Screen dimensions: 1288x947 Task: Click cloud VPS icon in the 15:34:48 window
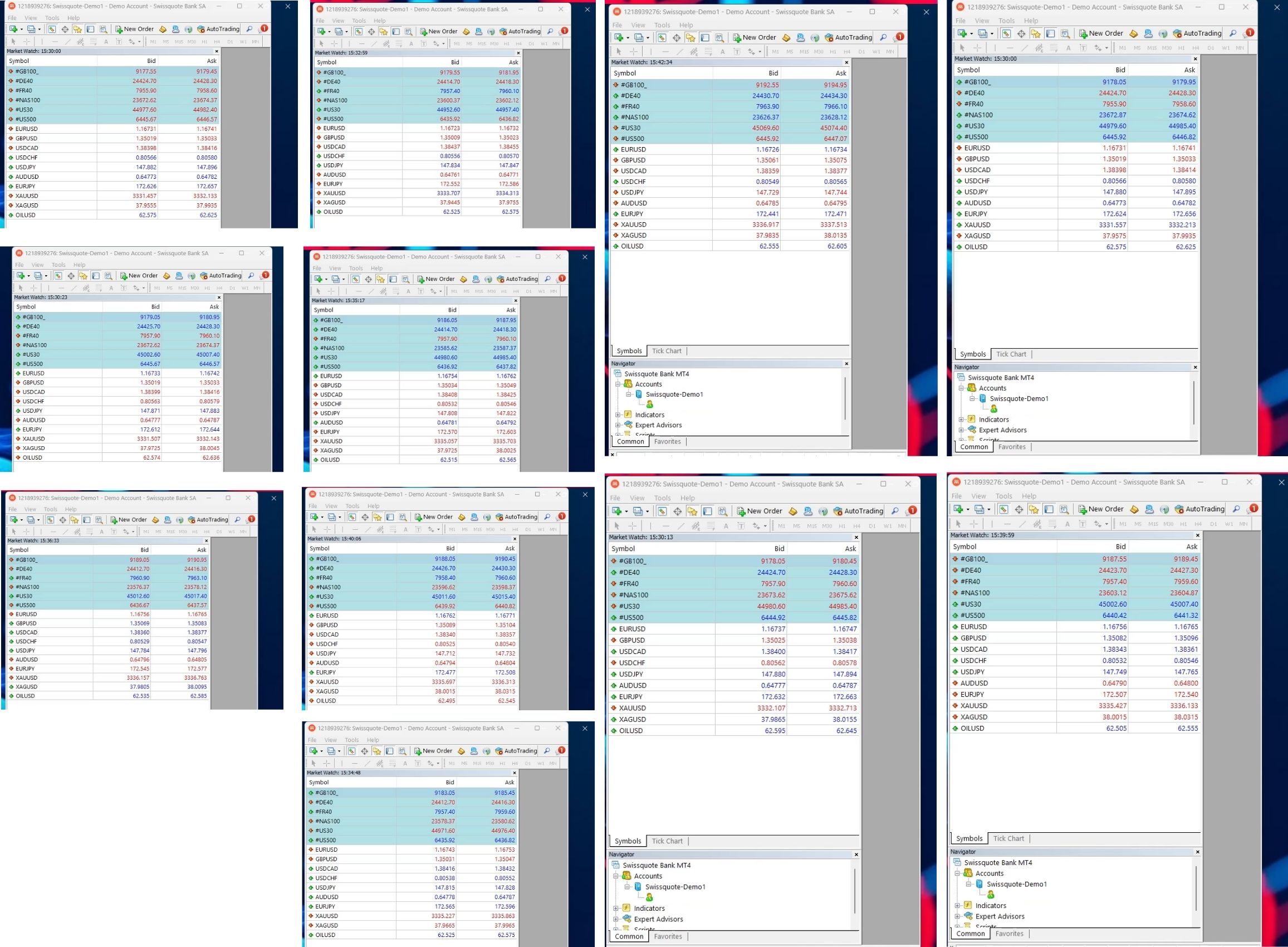pyautogui.click(x=473, y=751)
